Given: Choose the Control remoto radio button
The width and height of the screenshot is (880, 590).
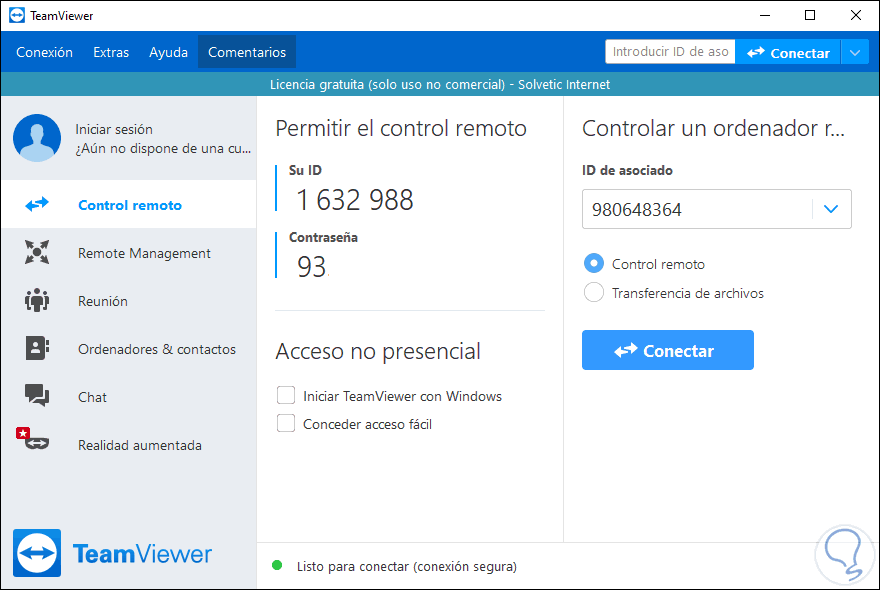Looking at the screenshot, I should [594, 263].
